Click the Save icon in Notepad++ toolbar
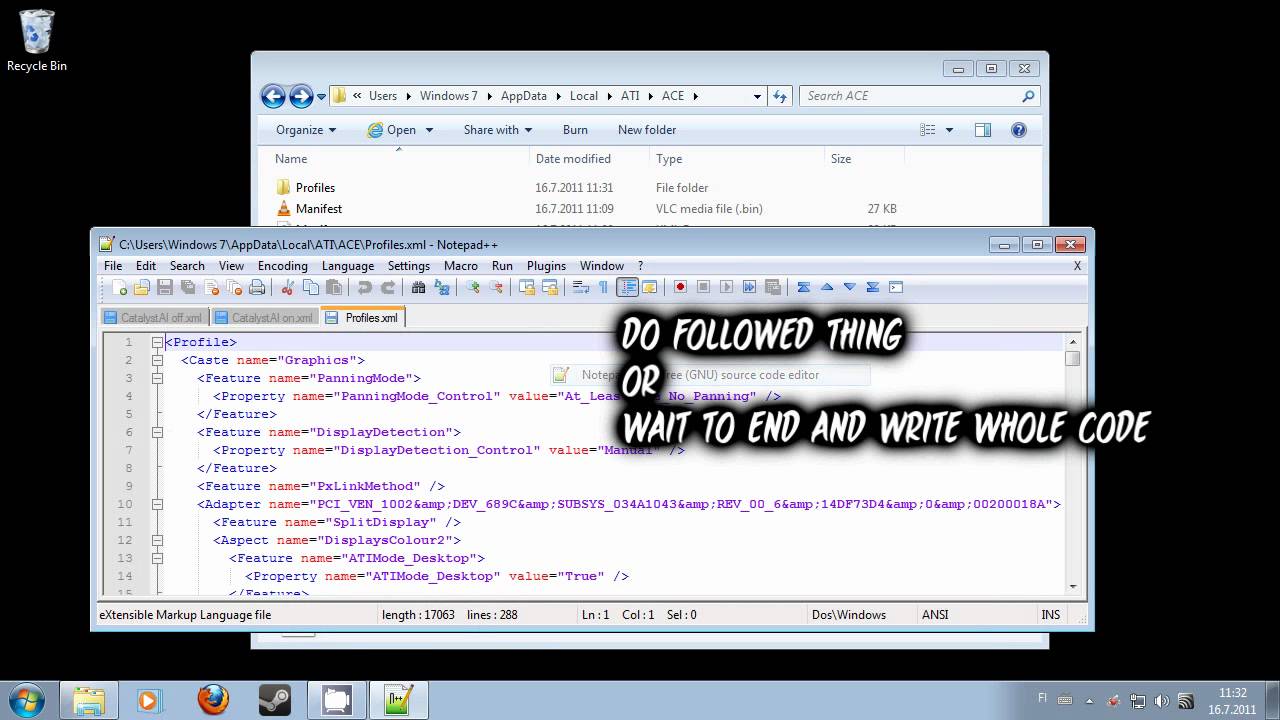1280x720 pixels. pos(165,287)
